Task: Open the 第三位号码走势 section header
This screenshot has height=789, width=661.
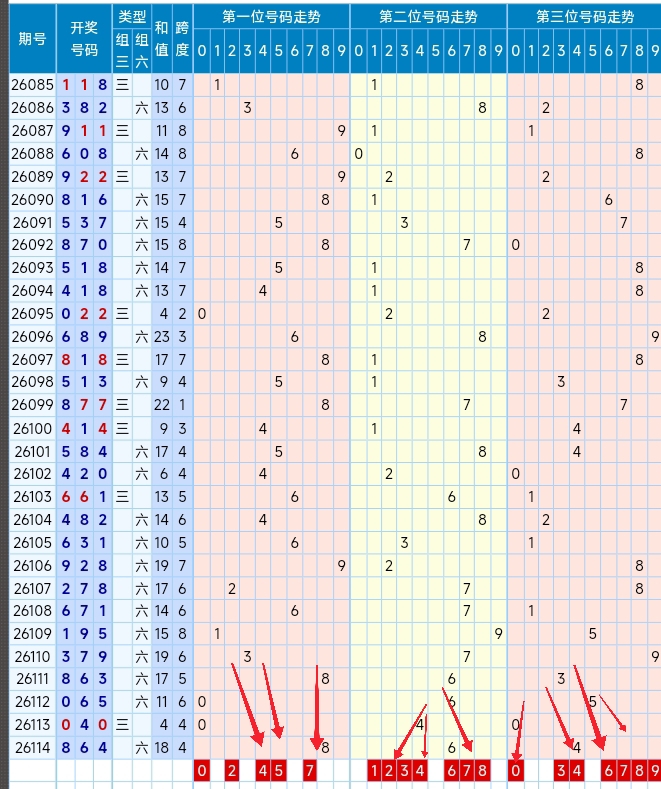Action: pyautogui.click(x=585, y=17)
